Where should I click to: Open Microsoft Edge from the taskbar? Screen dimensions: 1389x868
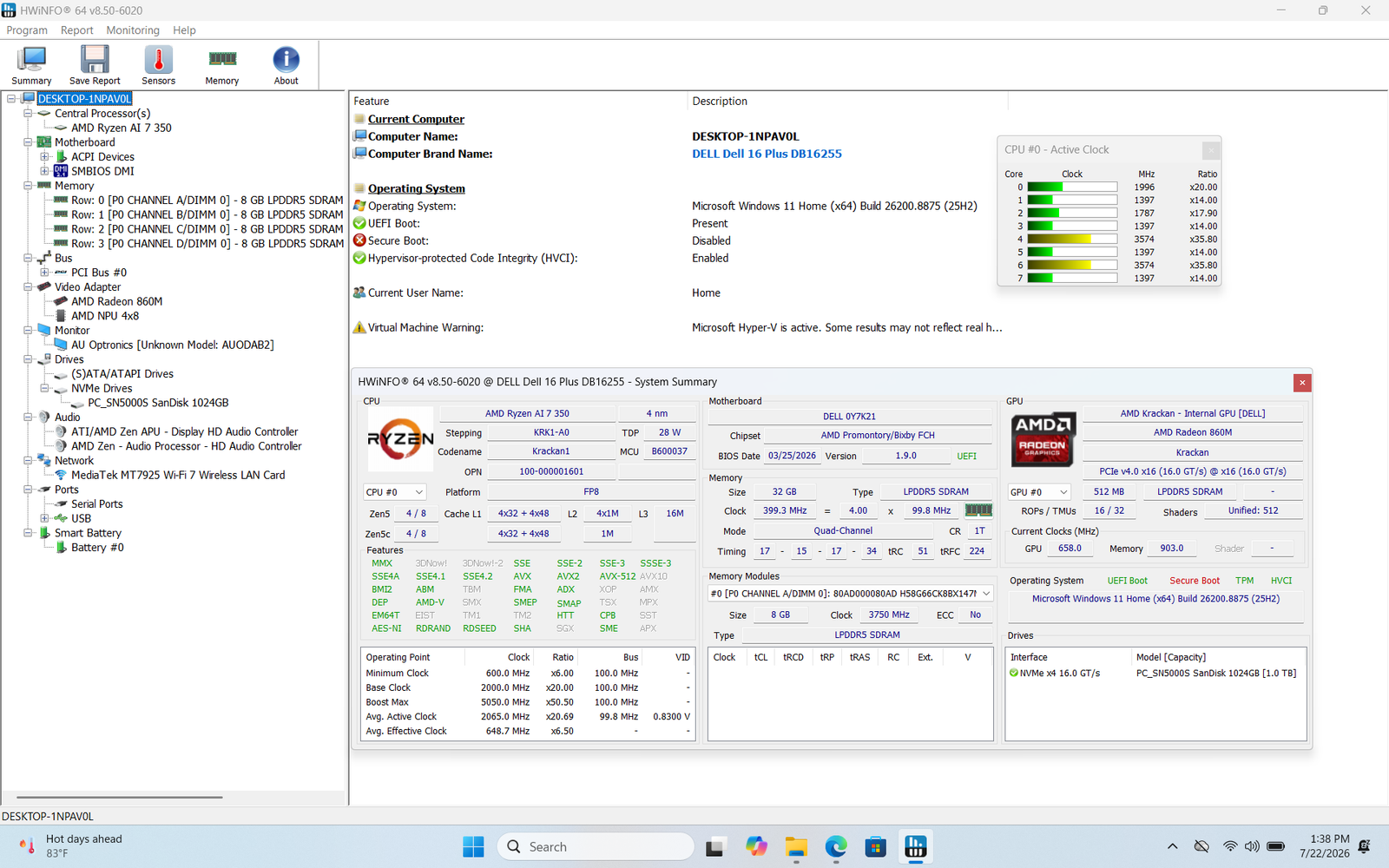pos(836,847)
